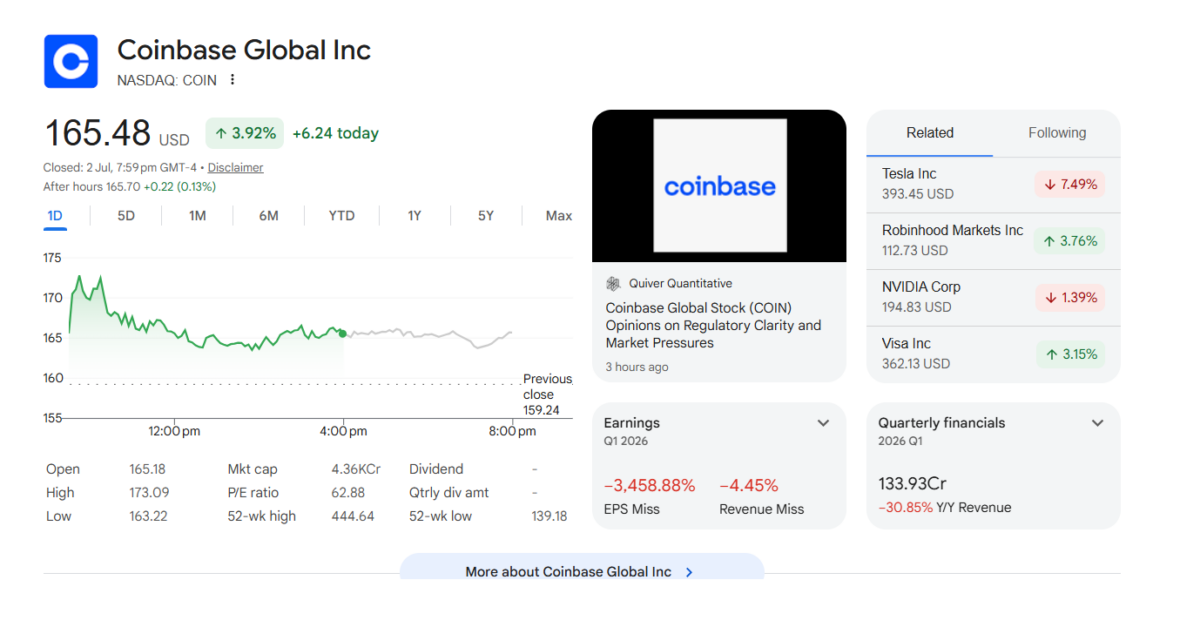
Task: Open Coinbase Global Stock news headline
Action: point(713,325)
